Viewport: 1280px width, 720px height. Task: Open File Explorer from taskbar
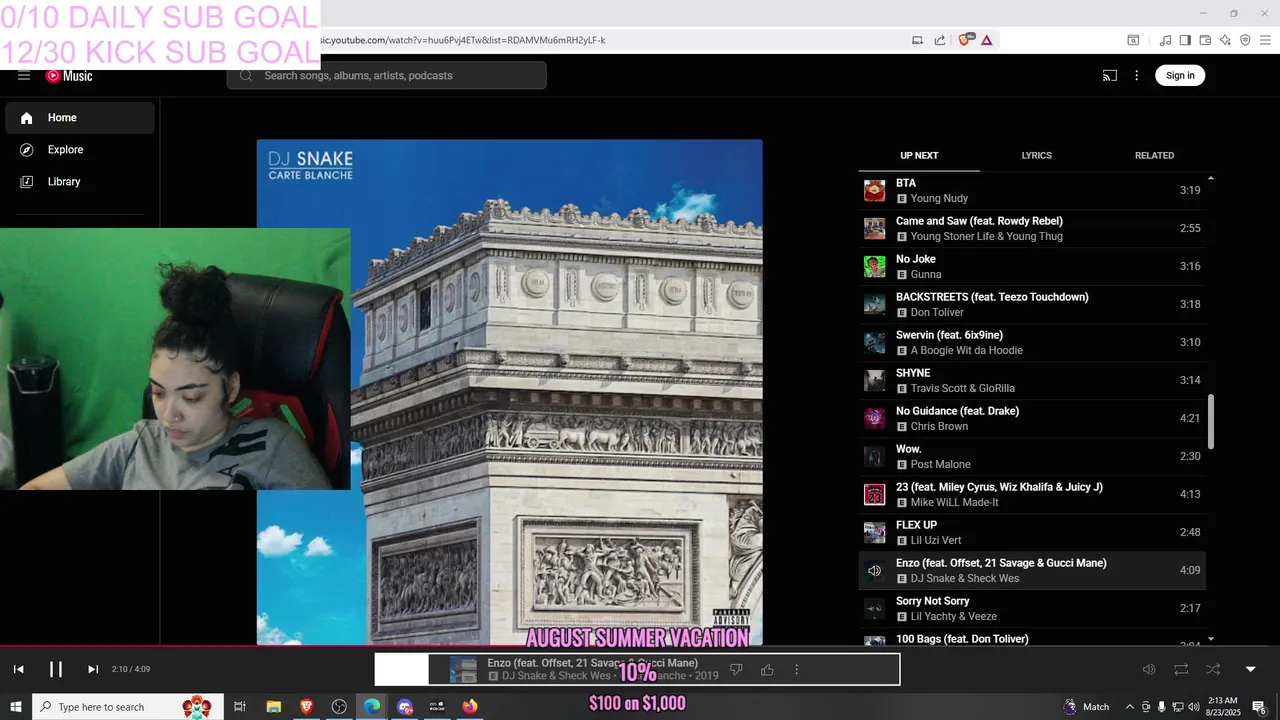point(273,707)
